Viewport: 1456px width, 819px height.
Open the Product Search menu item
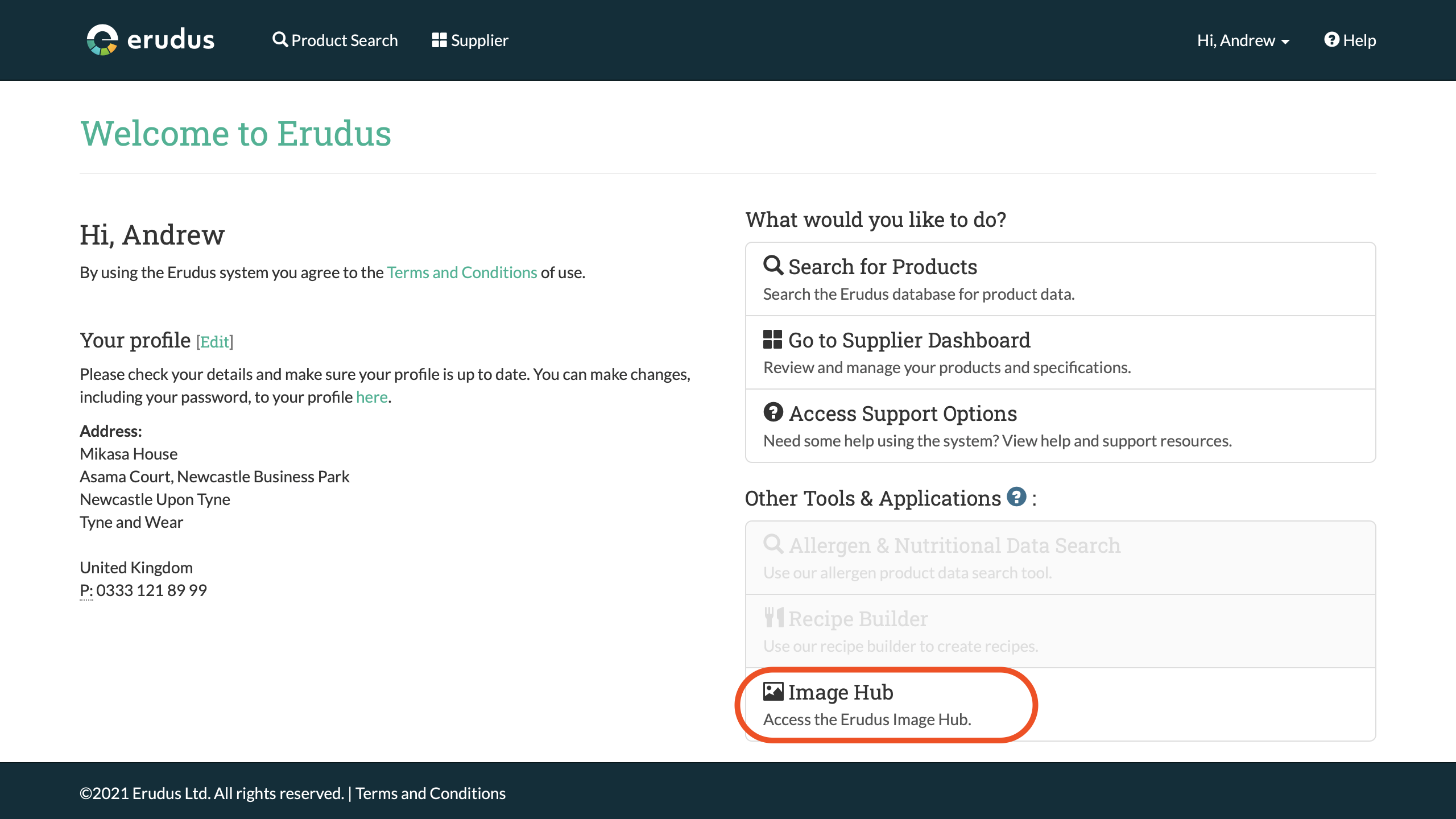344,40
